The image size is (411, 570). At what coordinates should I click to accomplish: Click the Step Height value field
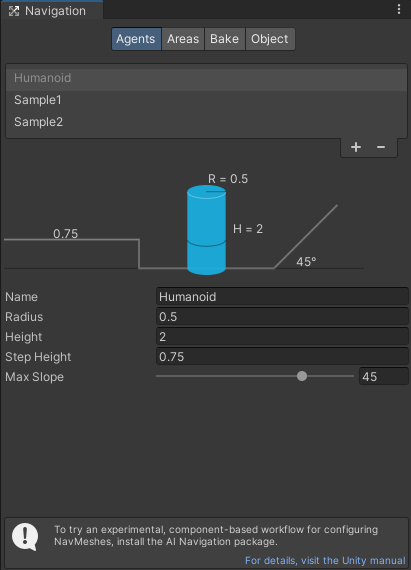tap(282, 357)
